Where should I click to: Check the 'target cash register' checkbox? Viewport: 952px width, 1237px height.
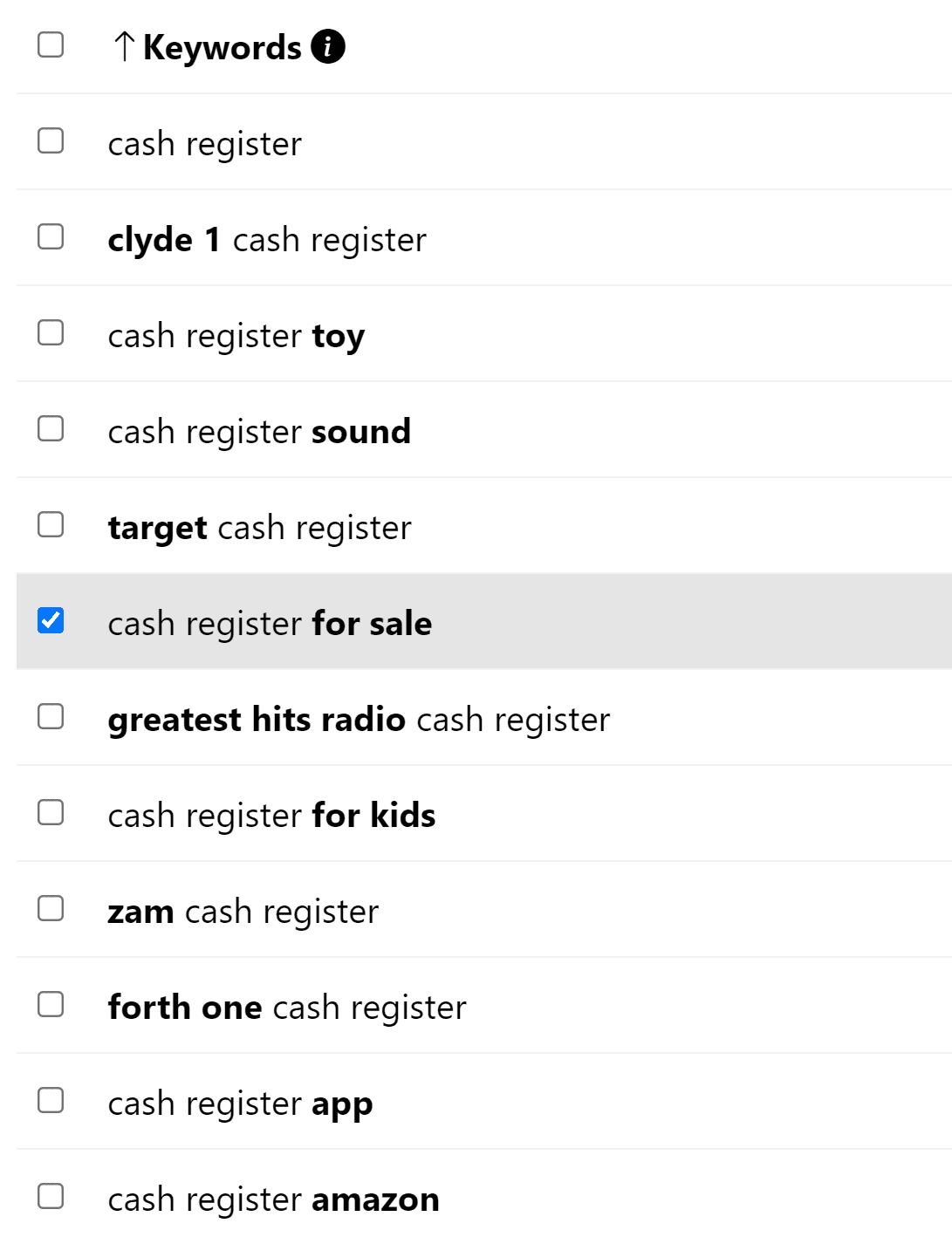tap(51, 524)
